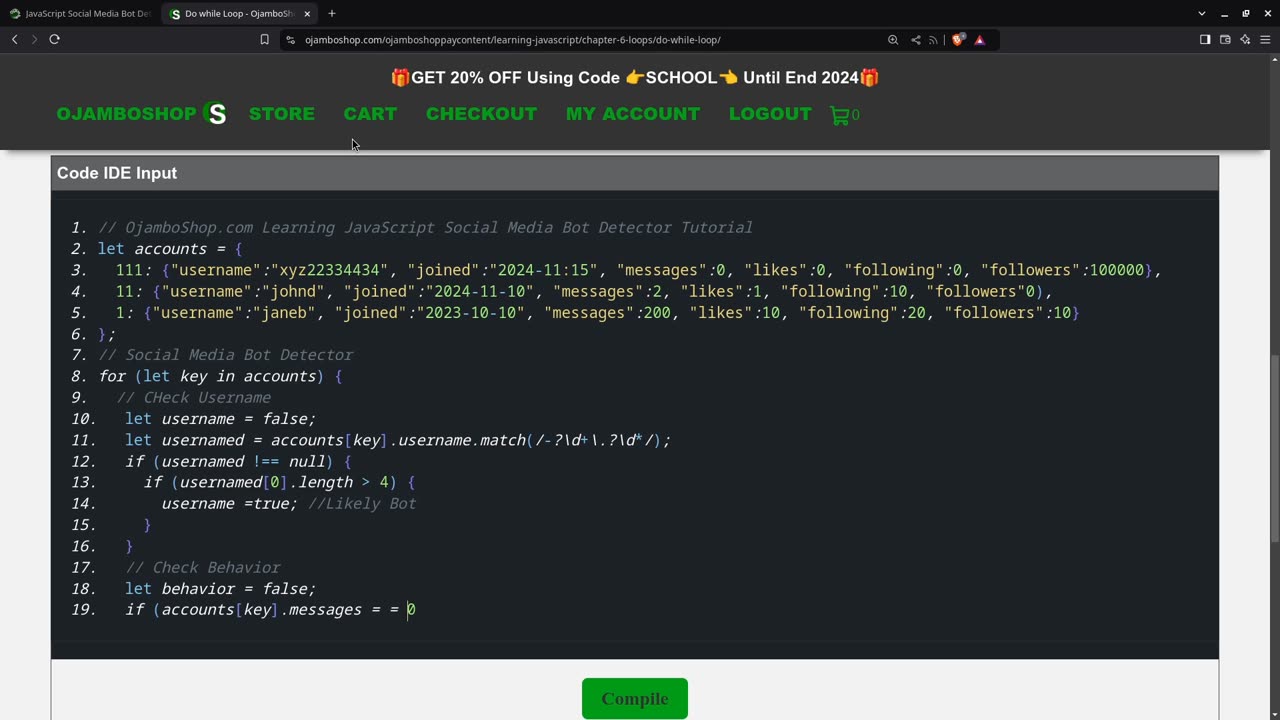
Task: Open the Brave Wallet icon
Action: (x=1225, y=40)
